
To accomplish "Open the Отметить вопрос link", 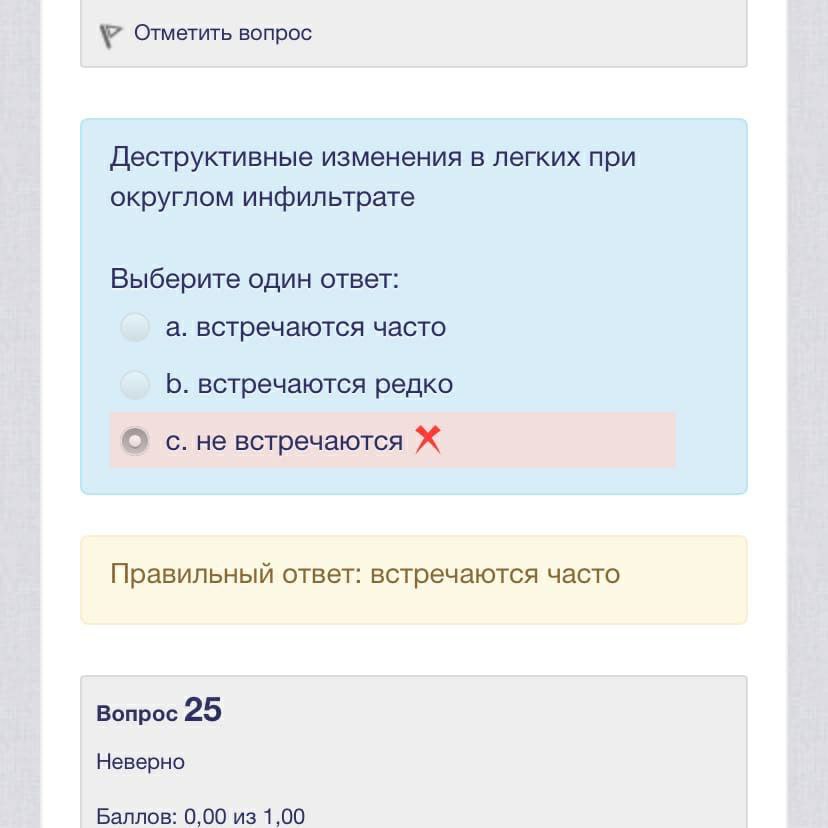I will 223,33.
